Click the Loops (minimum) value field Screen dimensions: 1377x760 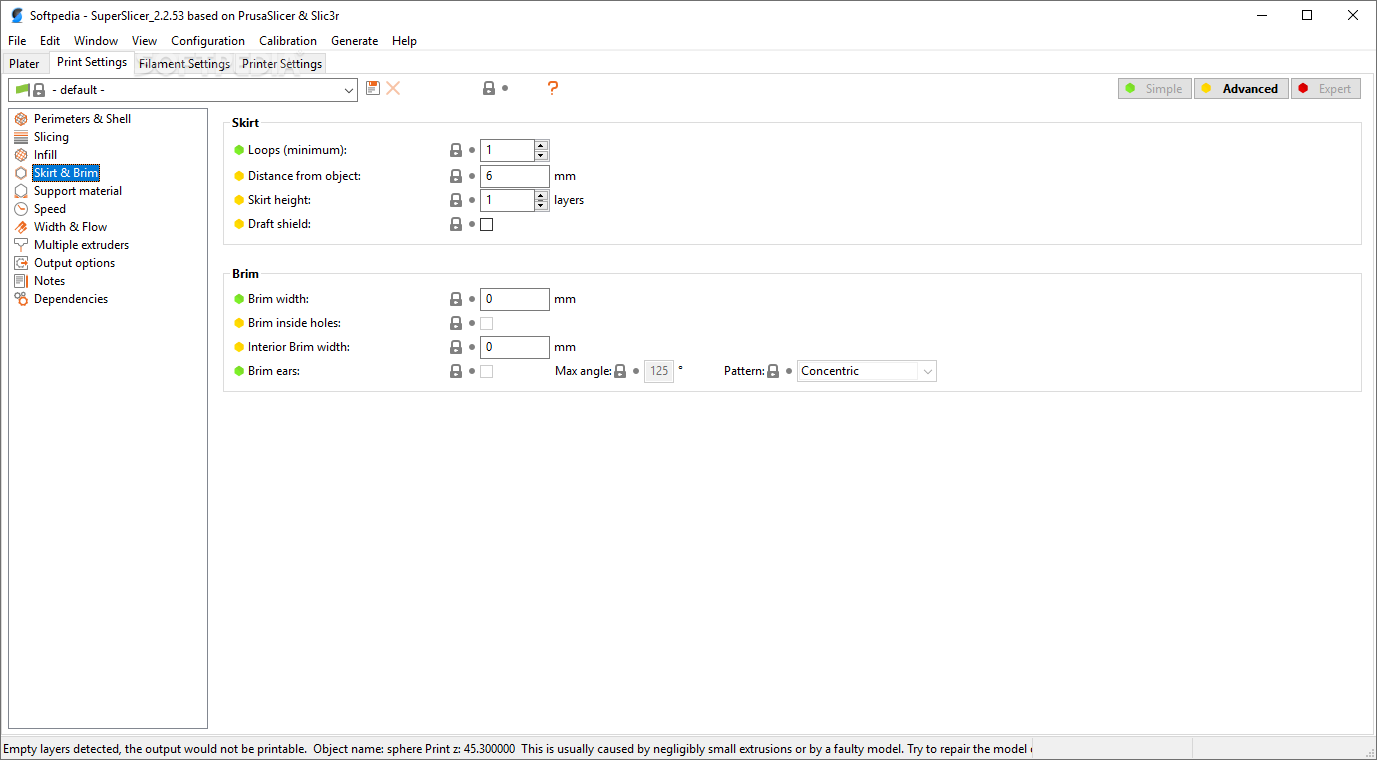[x=507, y=150]
